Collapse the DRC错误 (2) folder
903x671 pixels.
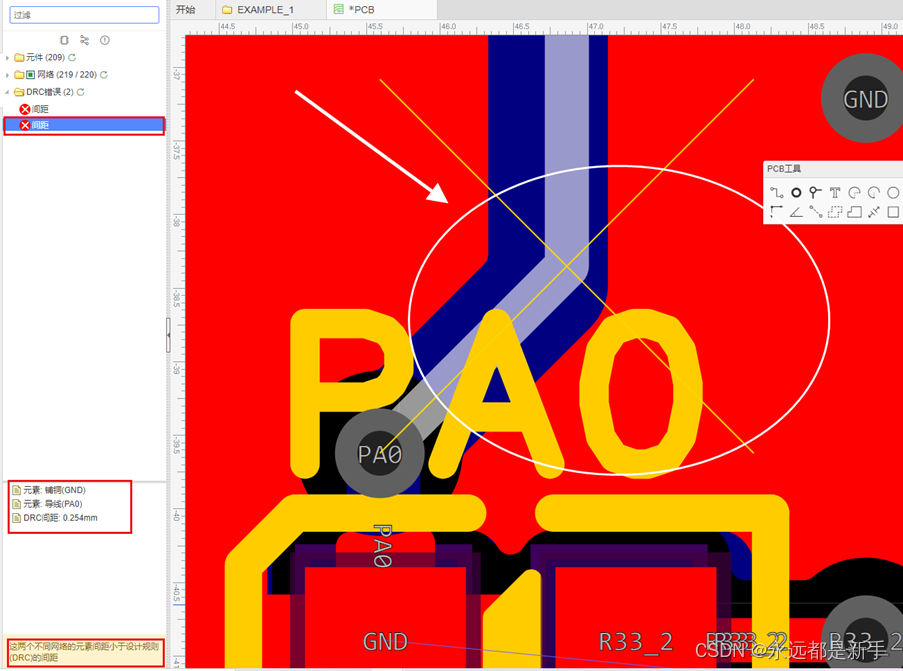(8, 91)
